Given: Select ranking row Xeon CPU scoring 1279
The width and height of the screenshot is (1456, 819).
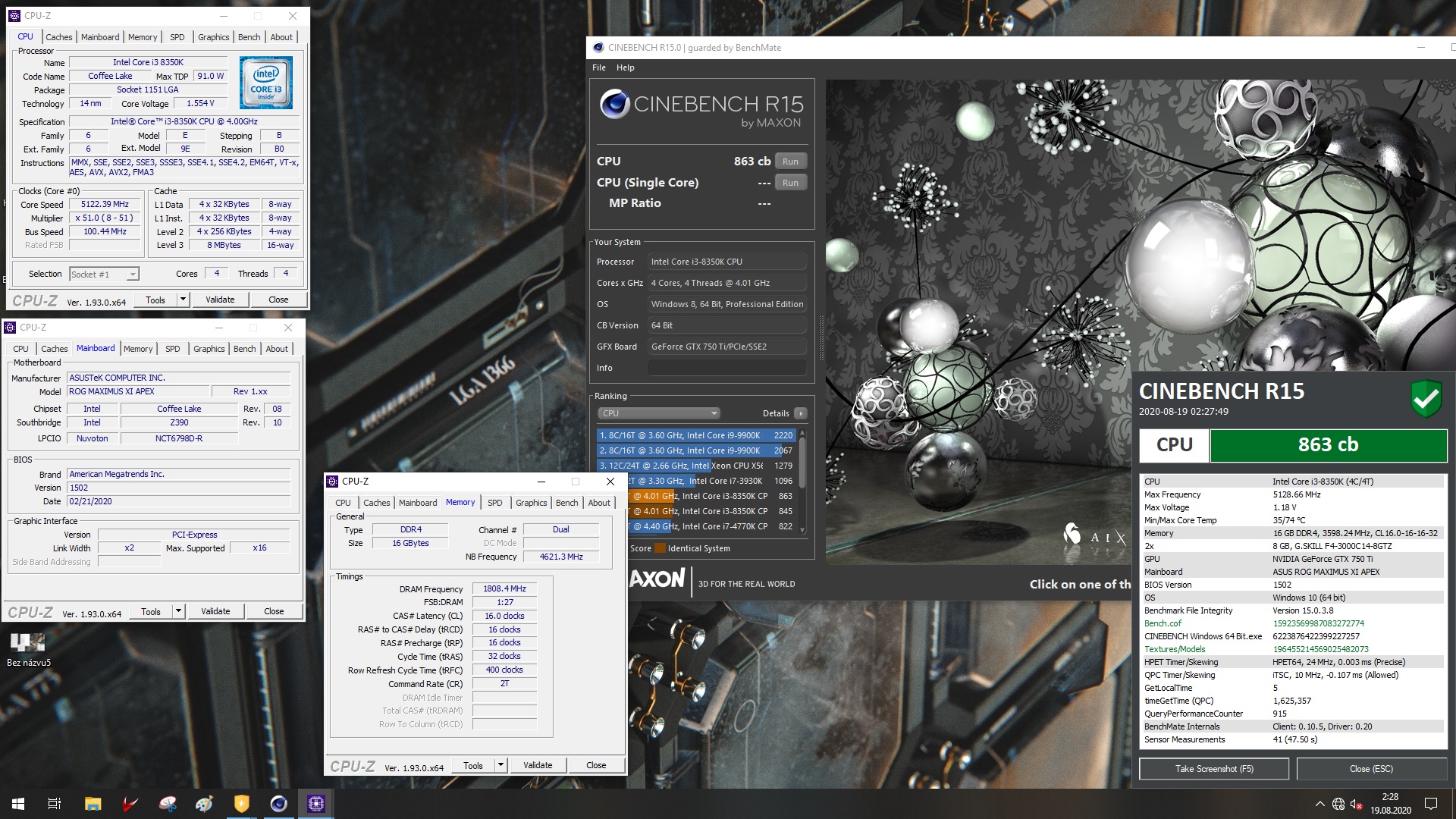Looking at the screenshot, I should [696, 466].
